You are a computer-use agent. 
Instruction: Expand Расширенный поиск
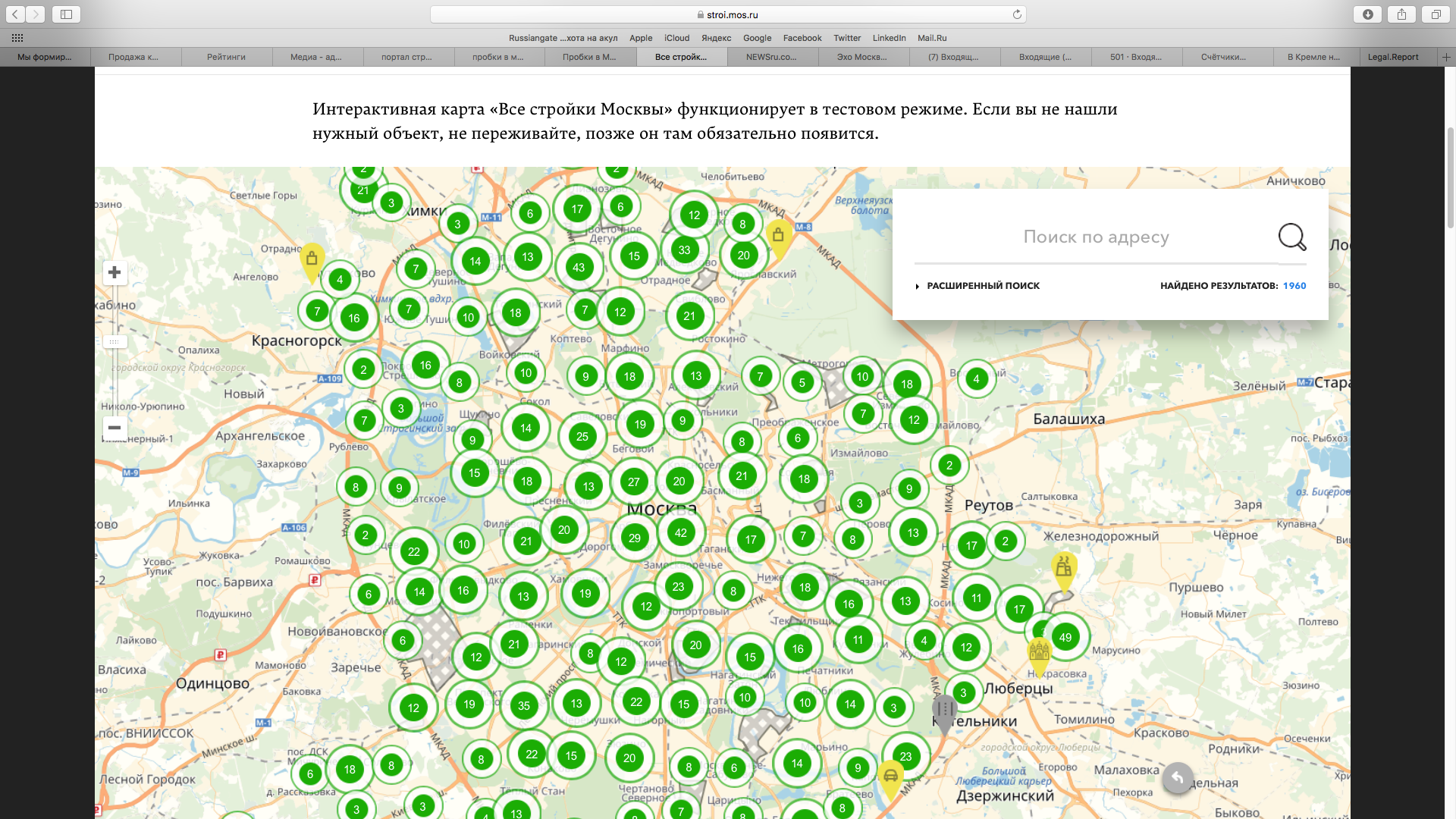tap(982, 286)
